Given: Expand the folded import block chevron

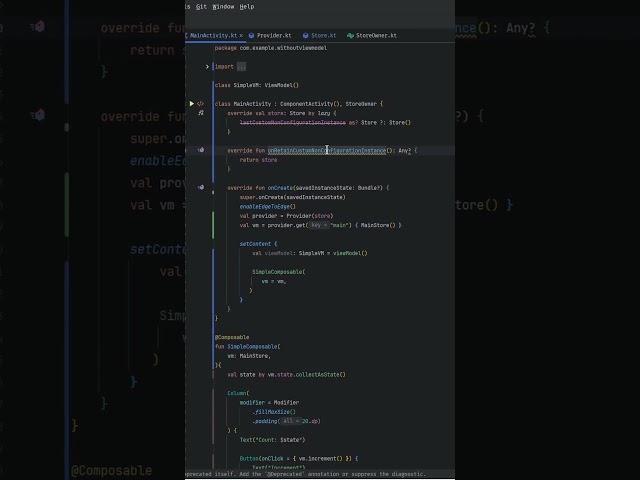Looking at the screenshot, I should [207, 67].
